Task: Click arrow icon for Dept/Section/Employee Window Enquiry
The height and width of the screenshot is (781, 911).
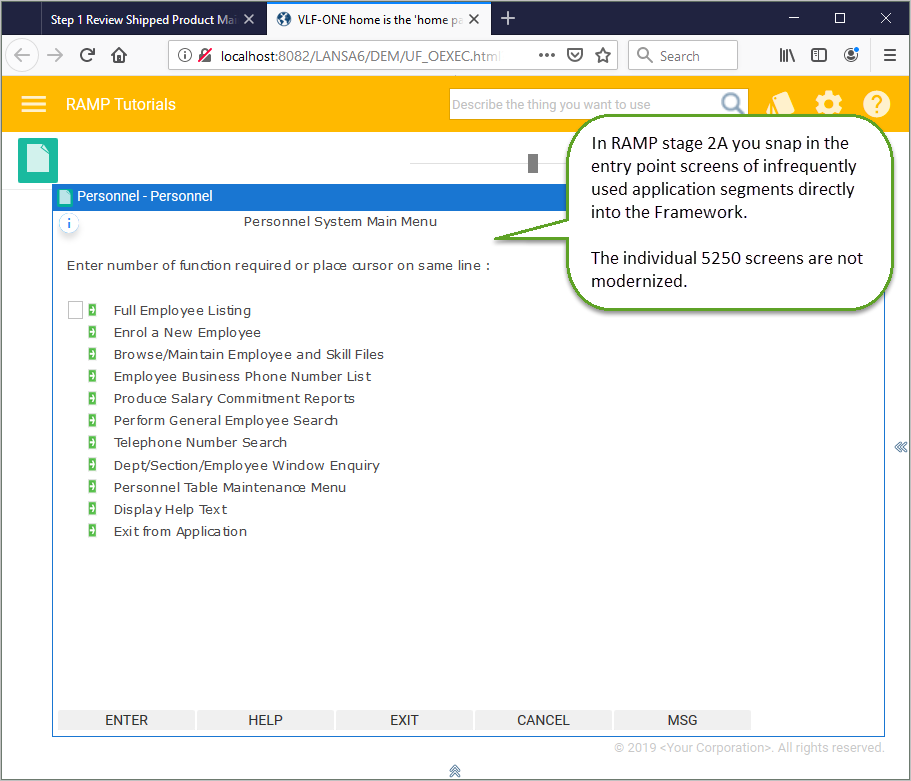Action: pyautogui.click(x=92, y=465)
